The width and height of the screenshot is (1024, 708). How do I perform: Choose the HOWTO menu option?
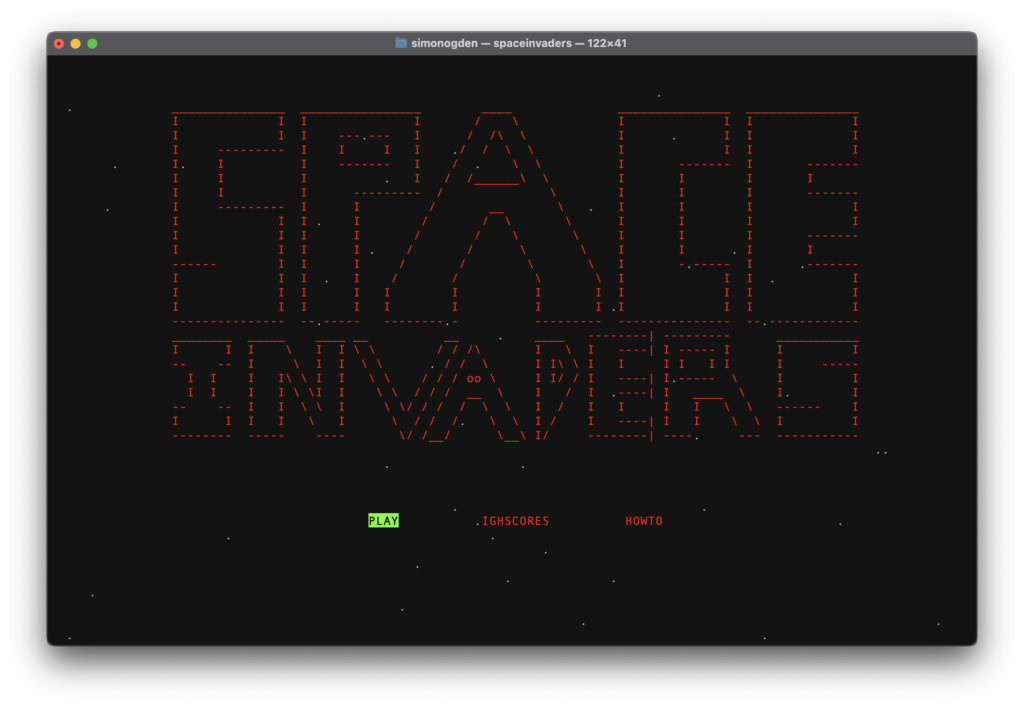[644, 521]
